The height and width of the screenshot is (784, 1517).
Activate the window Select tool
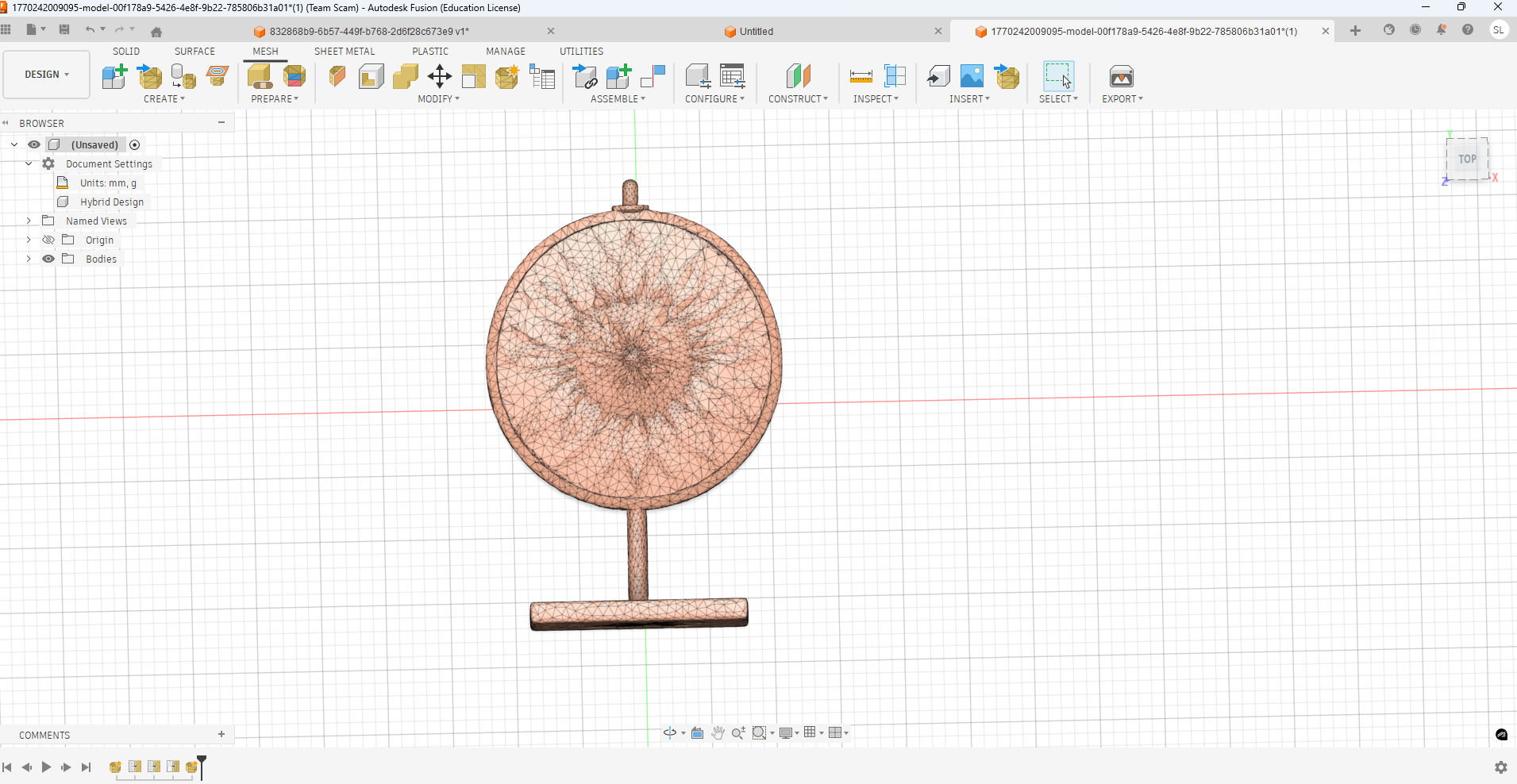(x=1058, y=76)
